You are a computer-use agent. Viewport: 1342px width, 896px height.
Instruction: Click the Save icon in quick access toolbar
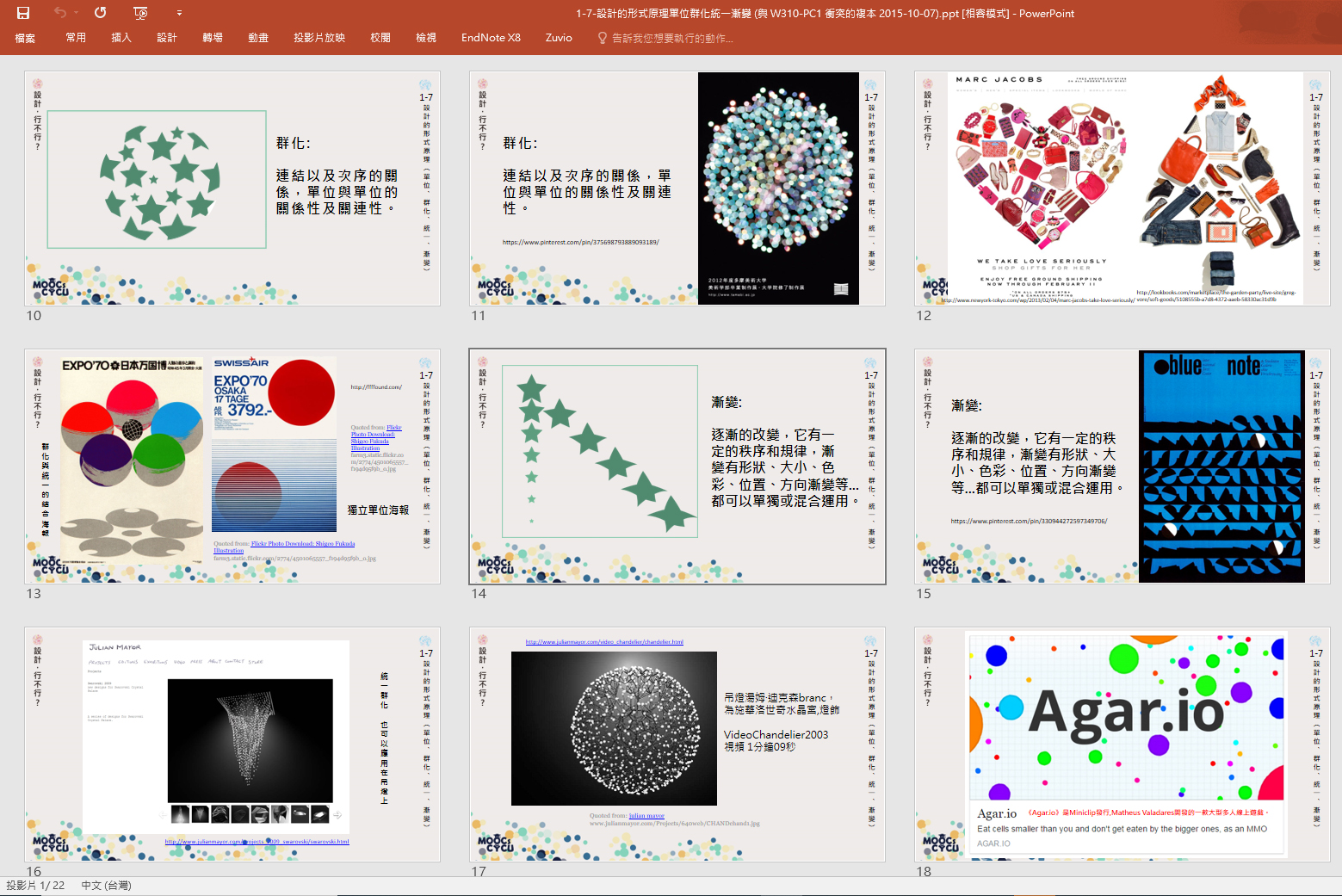[x=23, y=13]
